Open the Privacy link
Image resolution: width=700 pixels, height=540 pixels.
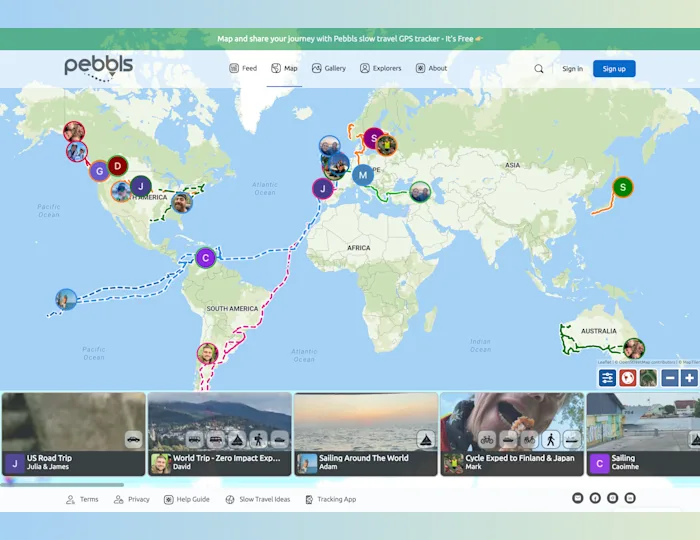(x=132, y=499)
